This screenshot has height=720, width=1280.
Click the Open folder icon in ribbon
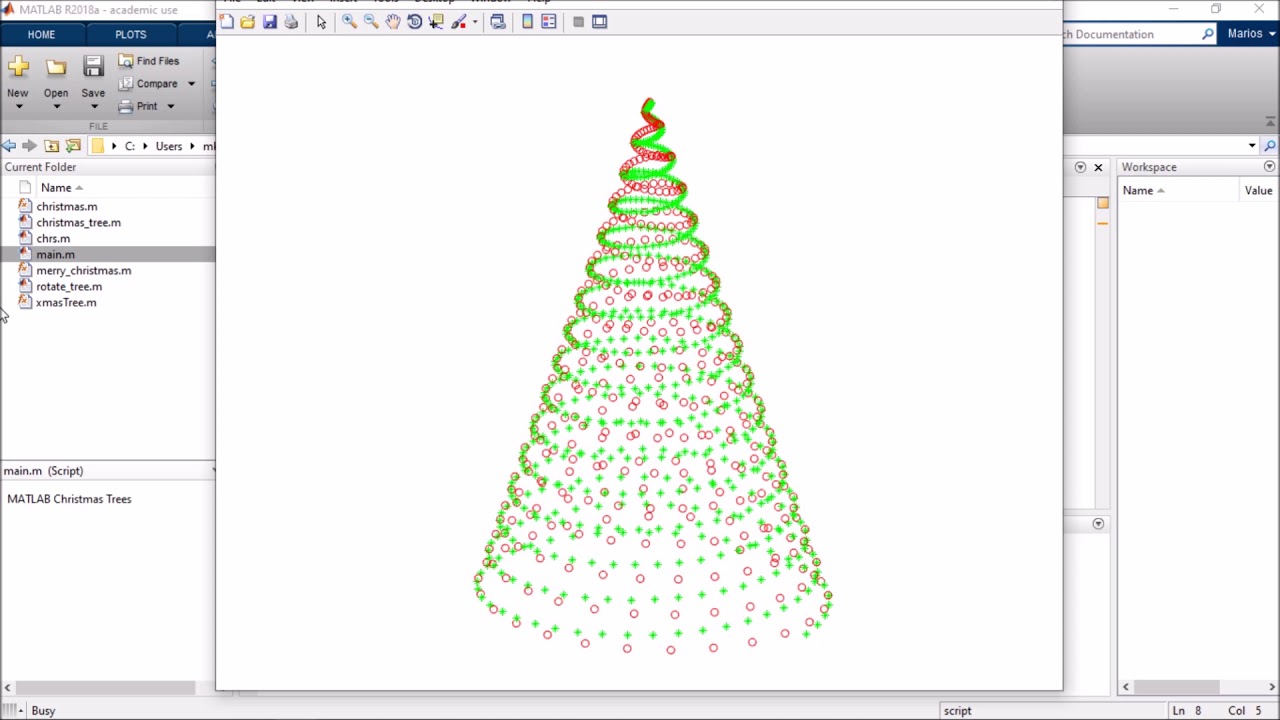click(x=56, y=67)
